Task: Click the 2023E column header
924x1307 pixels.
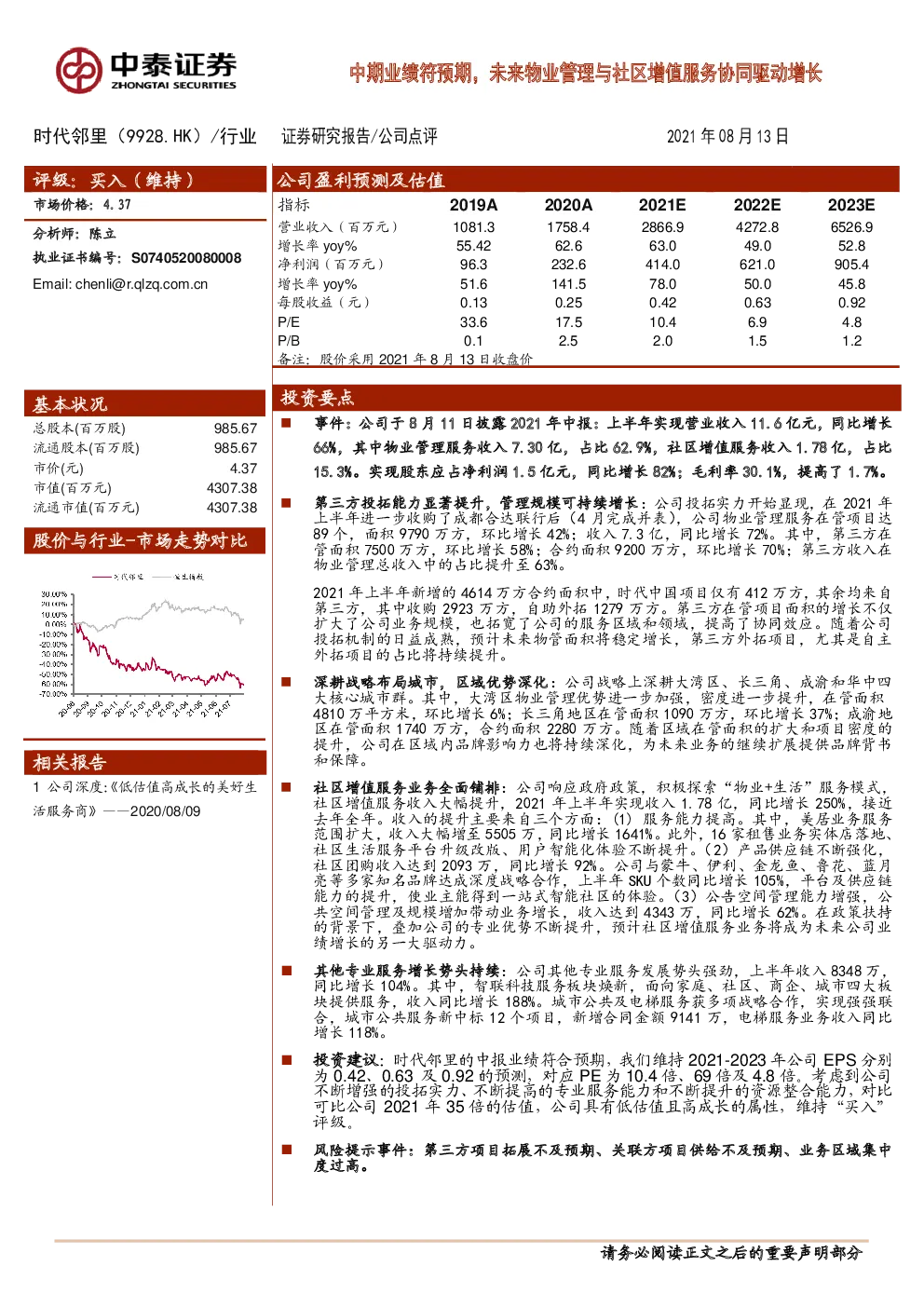Action: [851, 205]
